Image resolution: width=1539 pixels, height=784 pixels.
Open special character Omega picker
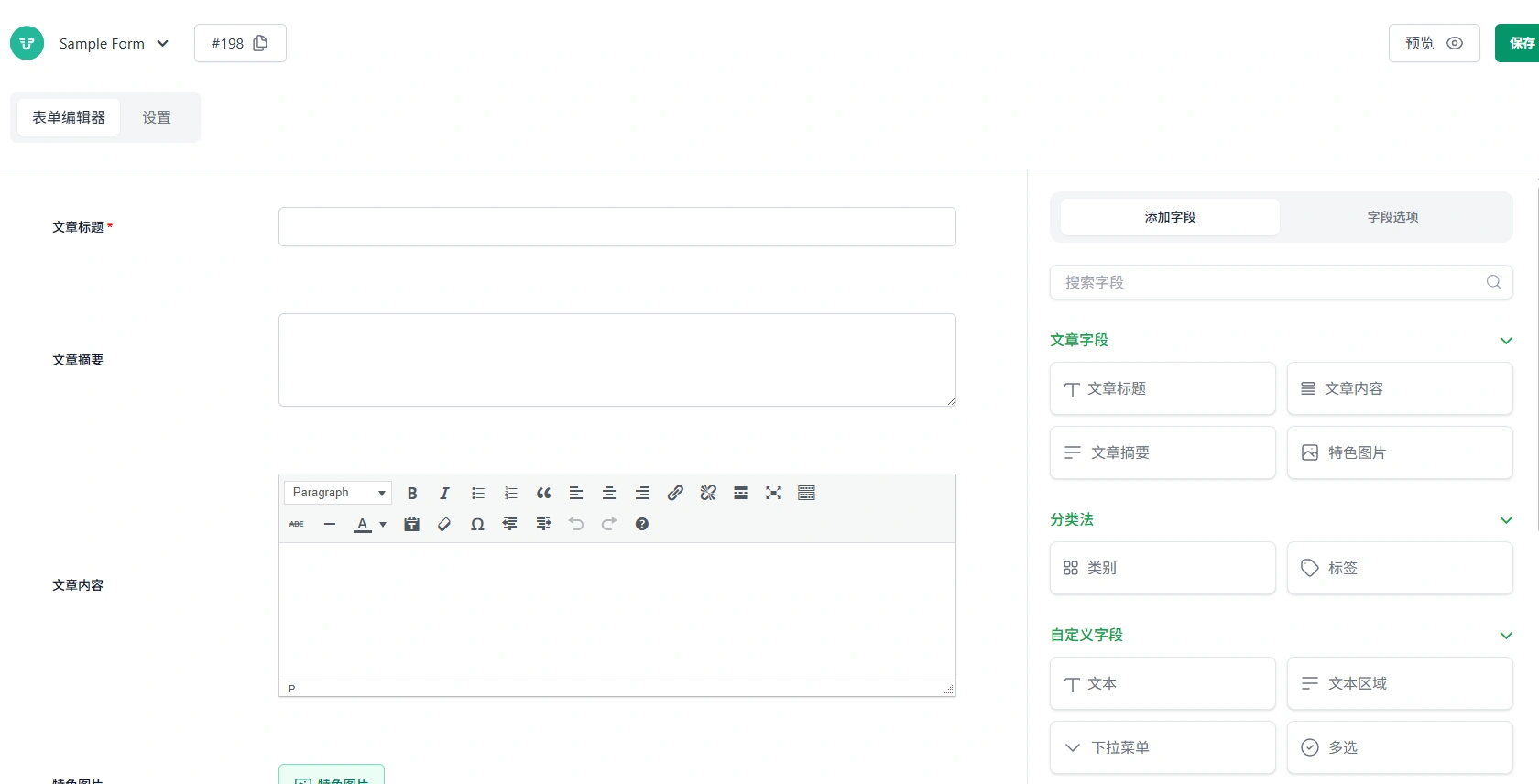(477, 524)
